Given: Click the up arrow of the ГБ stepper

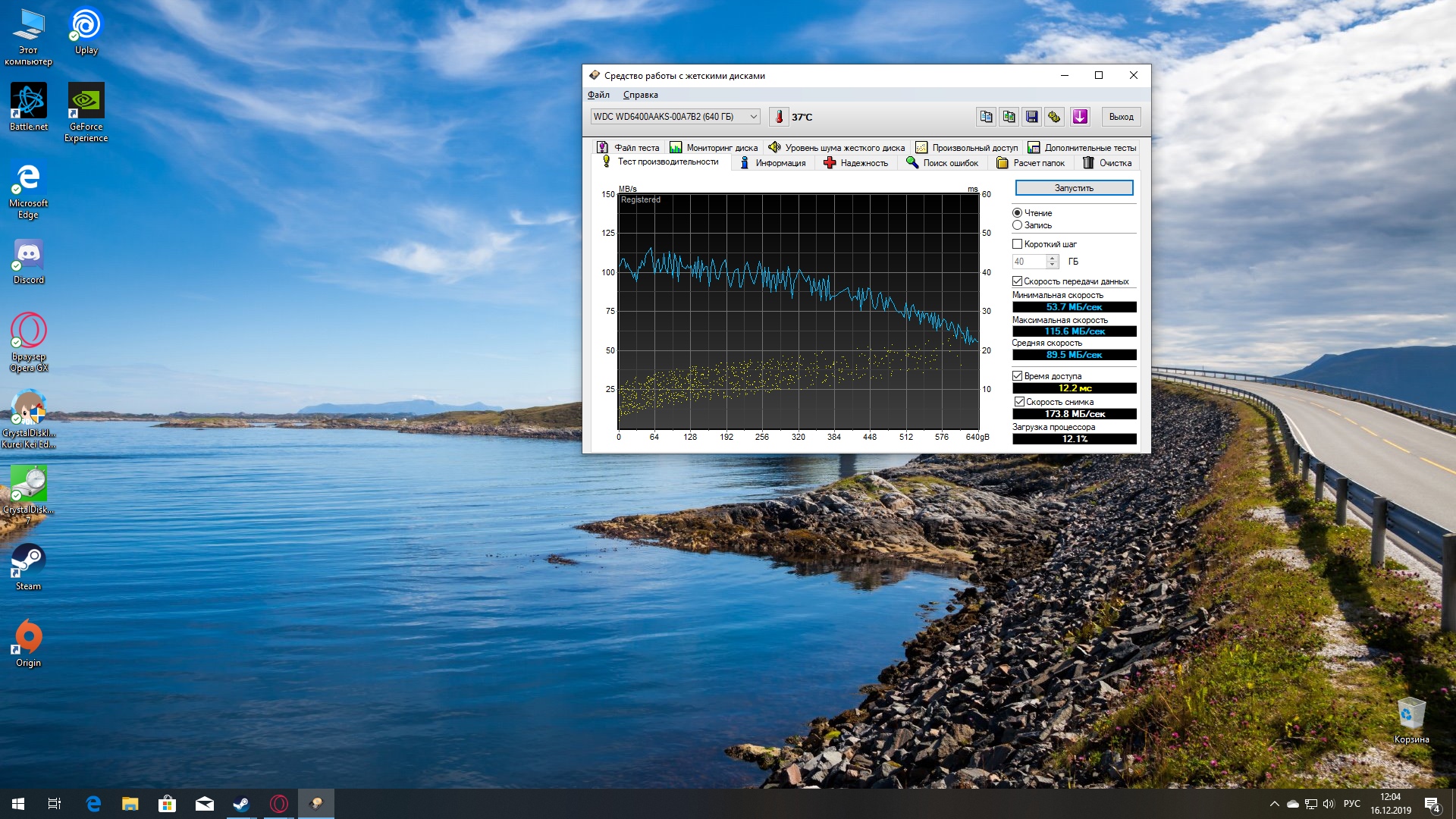Looking at the screenshot, I should [x=1052, y=259].
